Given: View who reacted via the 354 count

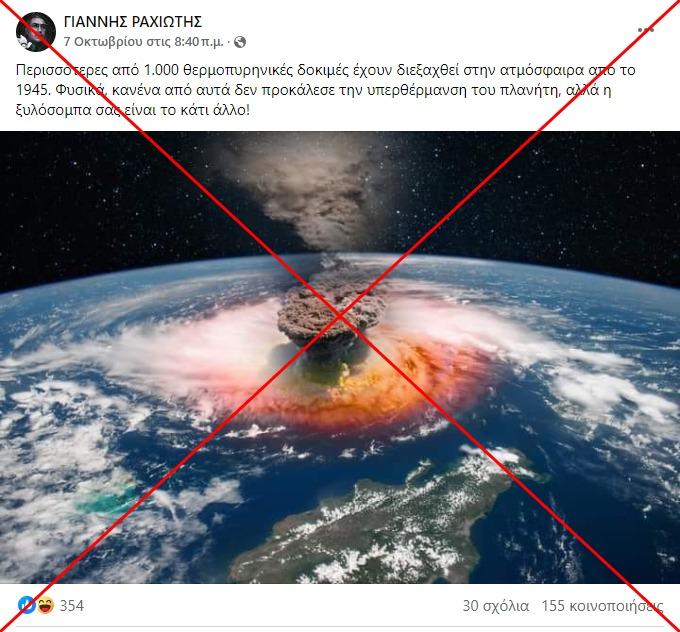Looking at the screenshot, I should pyautogui.click(x=72, y=606).
